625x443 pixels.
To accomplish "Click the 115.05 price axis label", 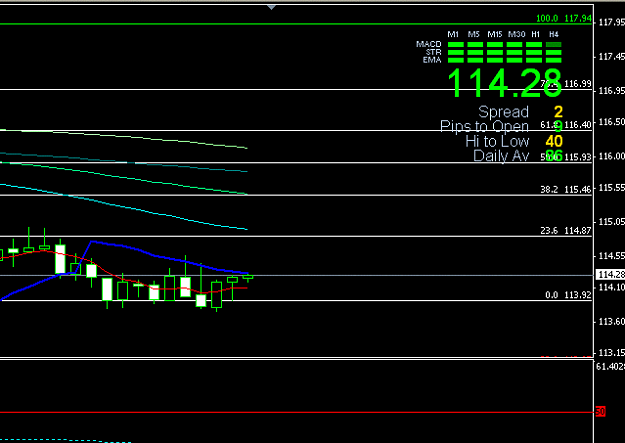I will [611, 222].
